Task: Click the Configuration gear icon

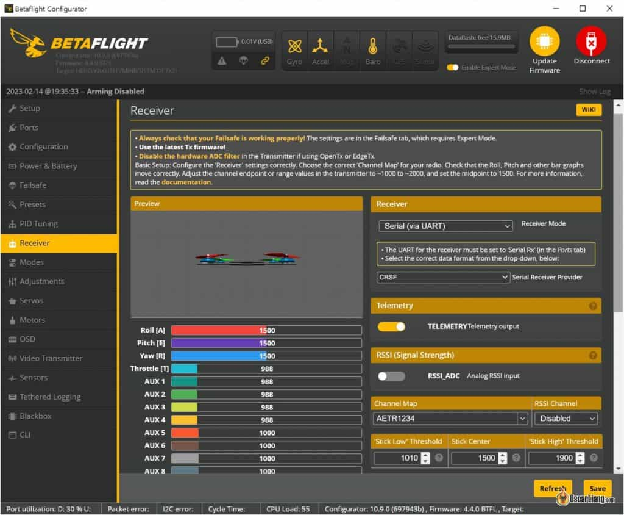Action: 12,147
